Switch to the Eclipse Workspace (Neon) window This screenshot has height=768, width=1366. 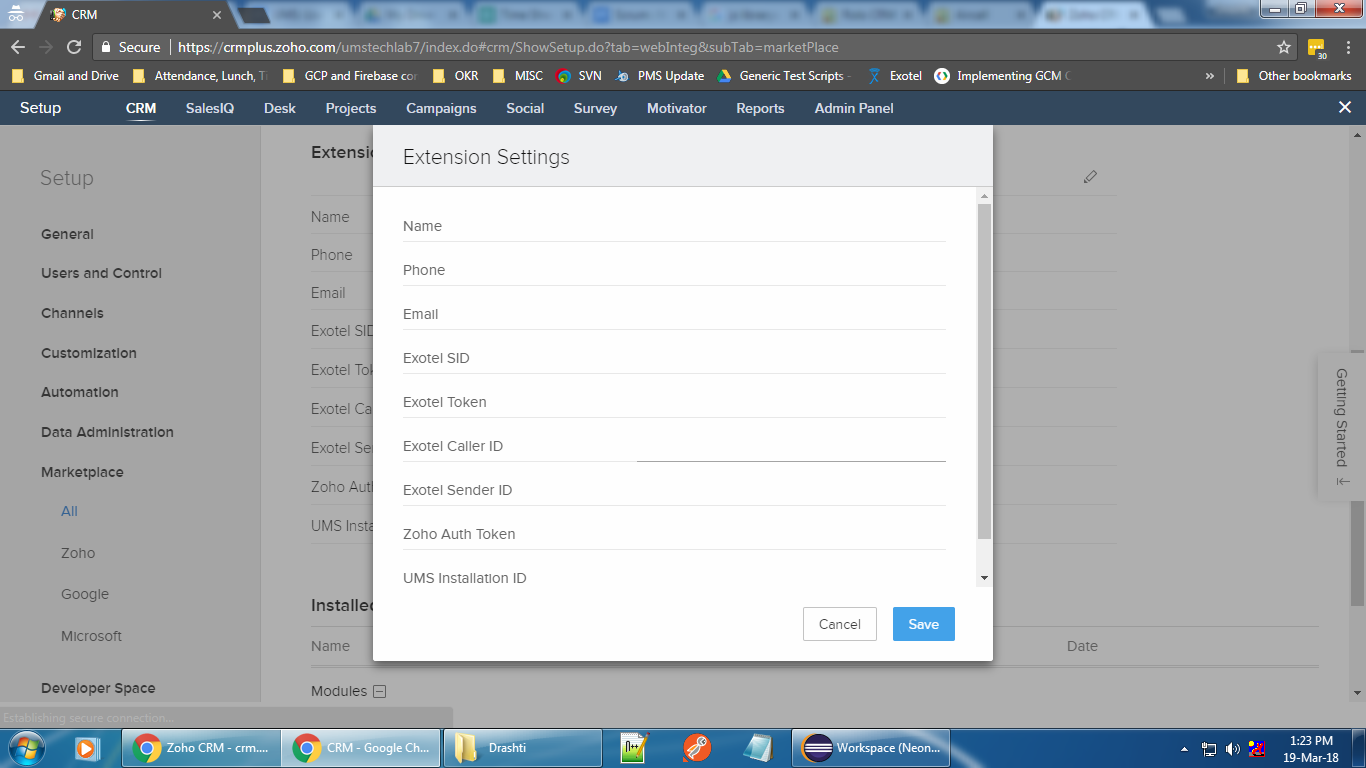871,747
